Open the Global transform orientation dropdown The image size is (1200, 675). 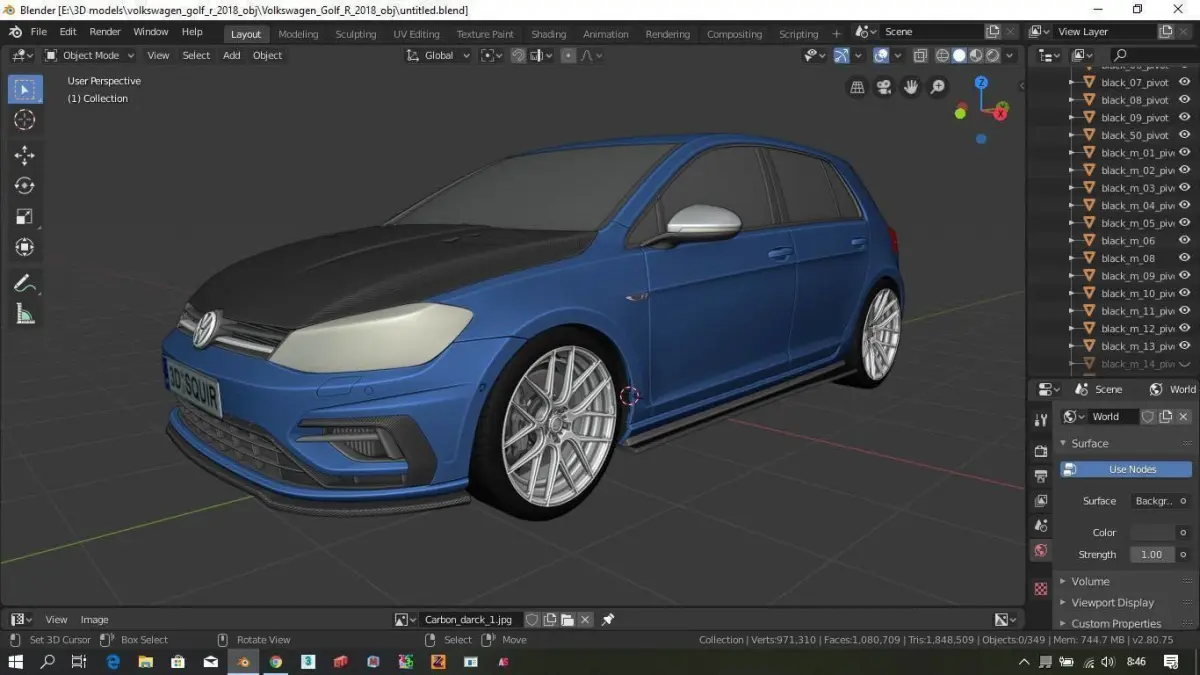click(438, 56)
